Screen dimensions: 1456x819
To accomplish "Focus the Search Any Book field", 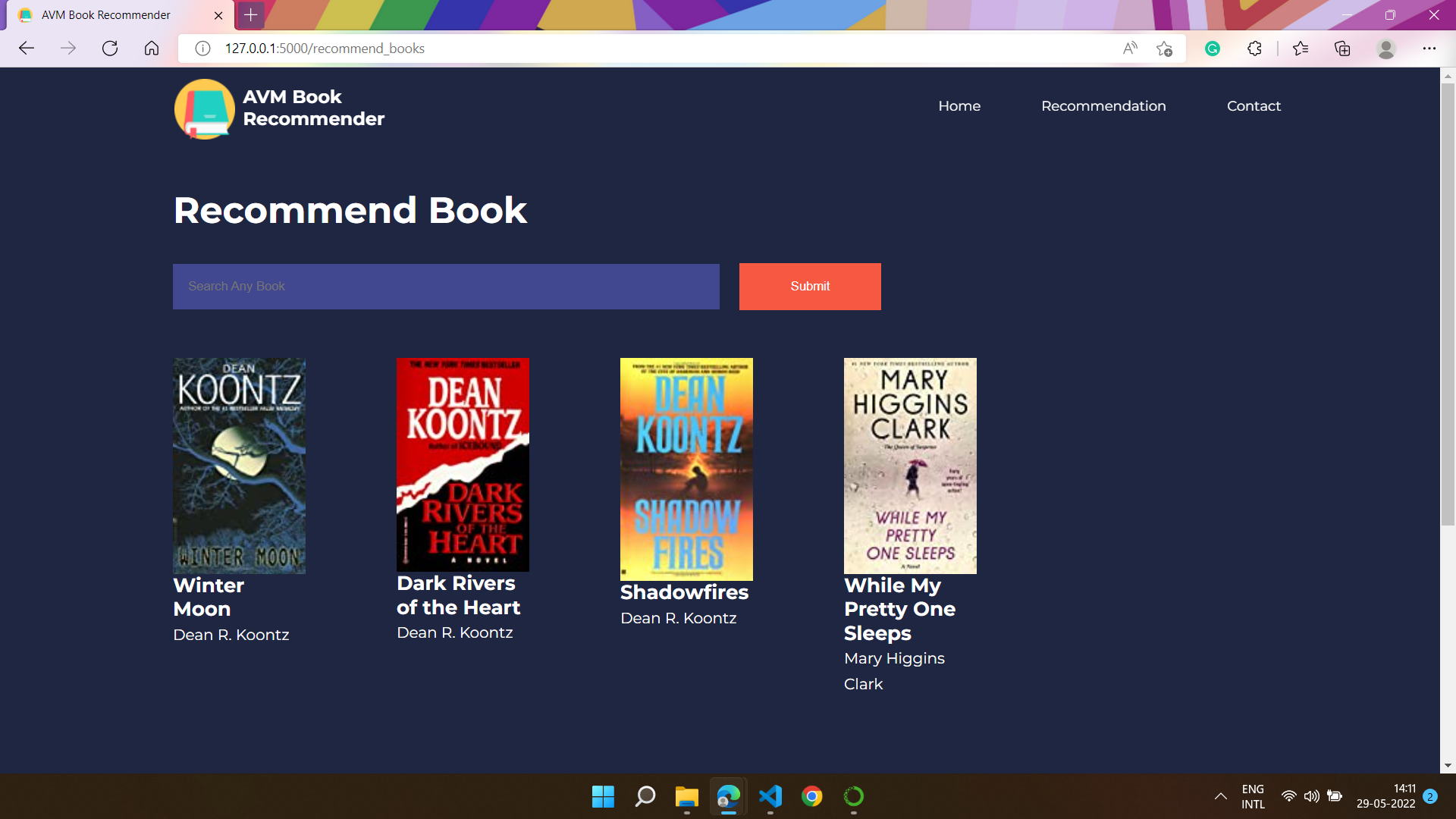I will click(446, 287).
